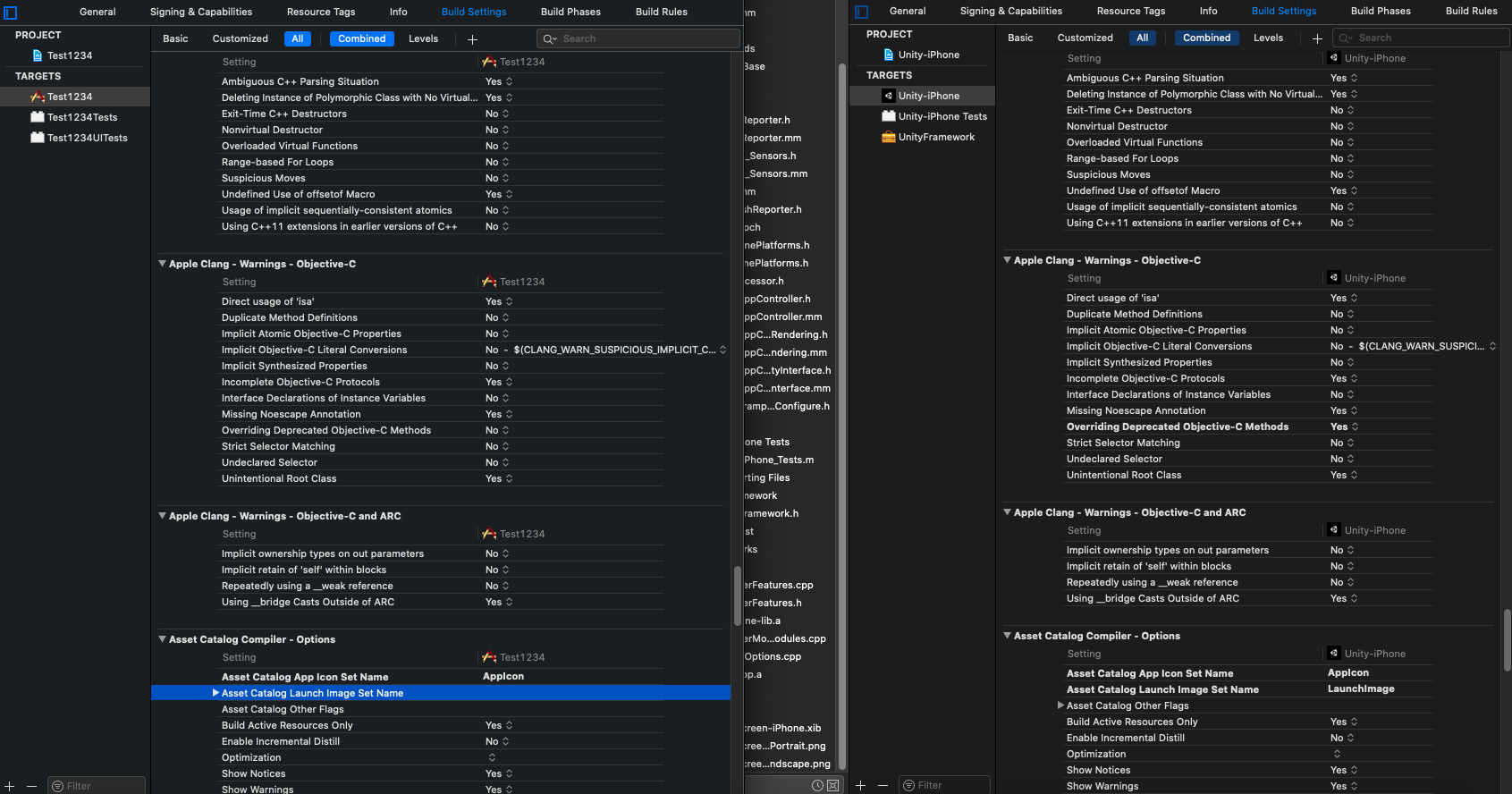This screenshot has height=794, width=1512.
Task: Select the Test1234 project file icon
Action: click(x=38, y=55)
